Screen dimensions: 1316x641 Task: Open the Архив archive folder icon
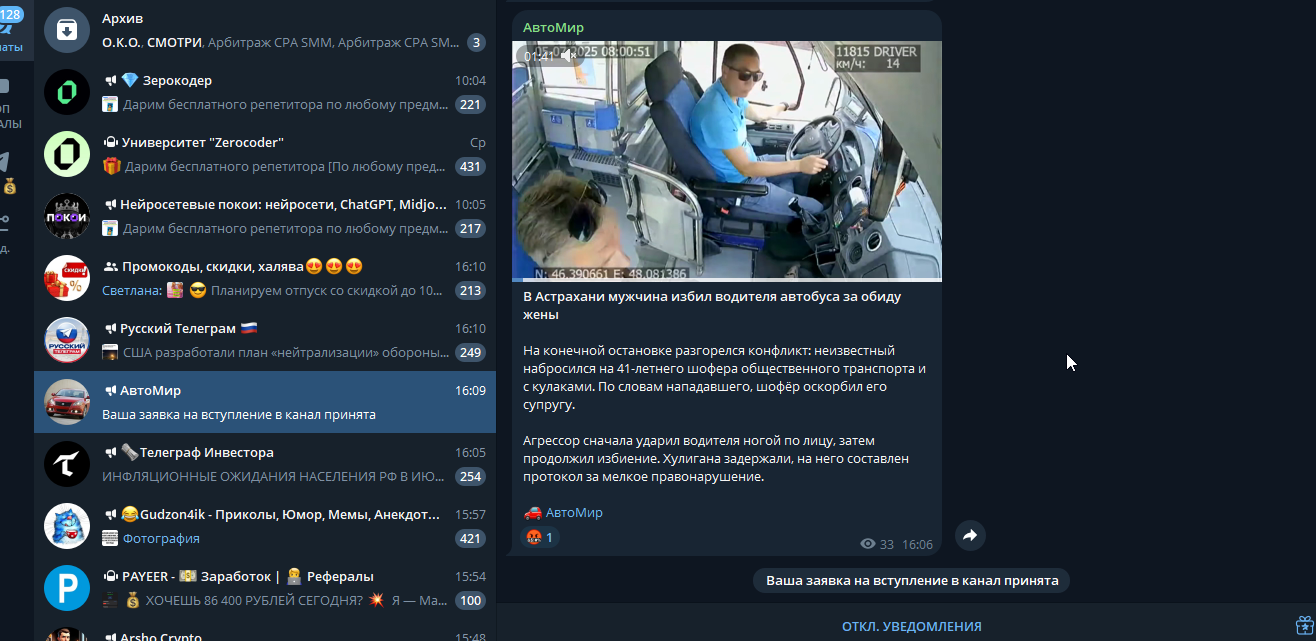click(67, 30)
